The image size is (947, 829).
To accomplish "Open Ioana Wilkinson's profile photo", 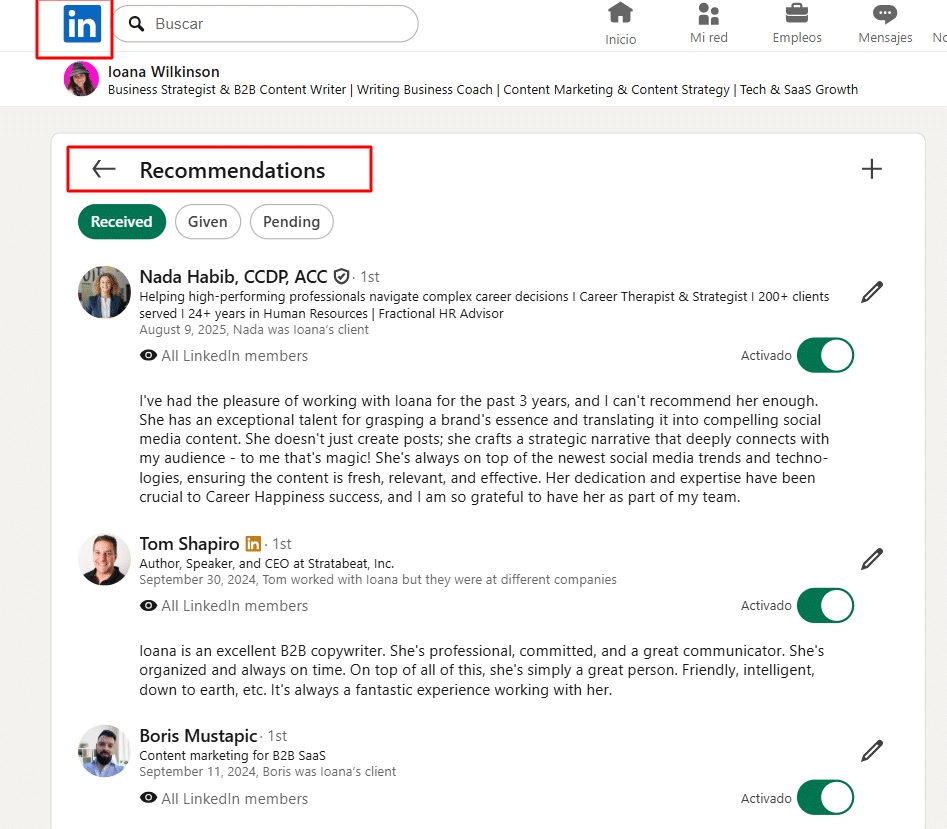I will click(81, 79).
